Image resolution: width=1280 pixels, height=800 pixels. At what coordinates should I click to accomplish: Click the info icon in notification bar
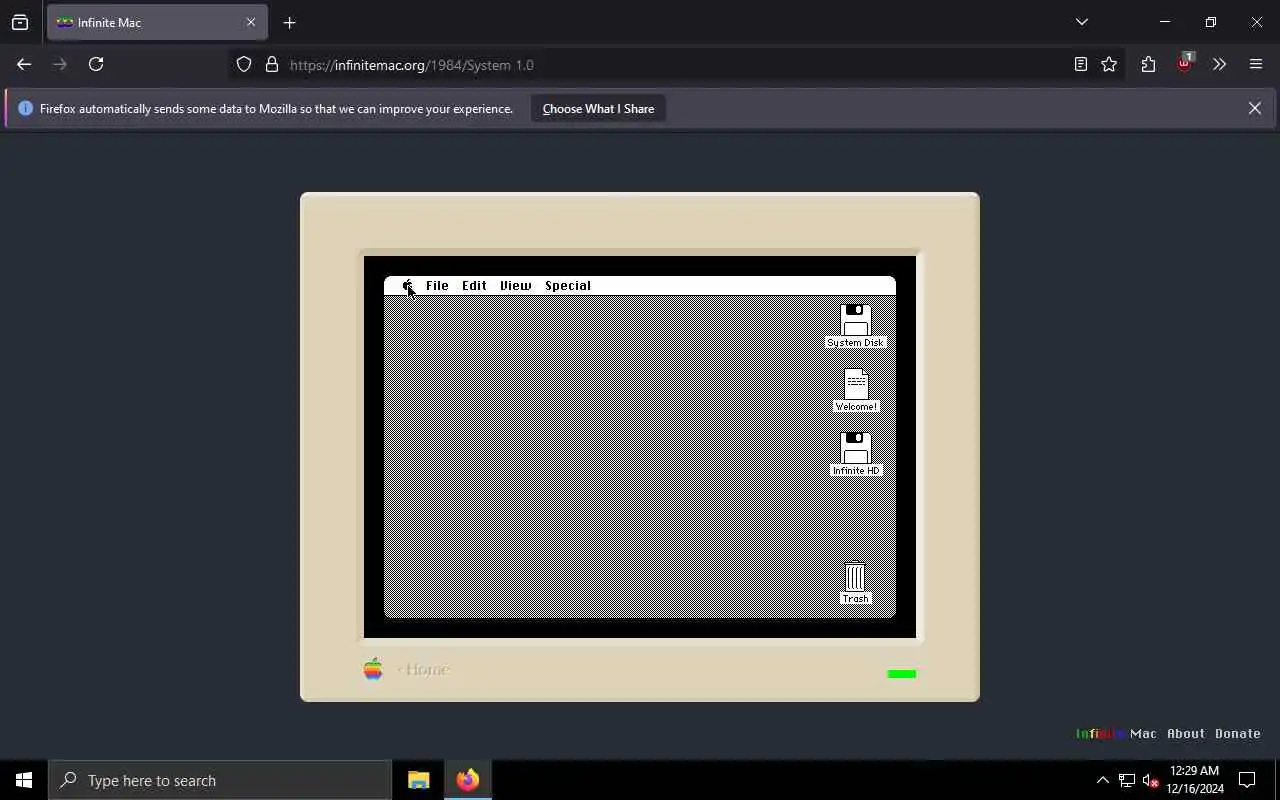(x=26, y=108)
